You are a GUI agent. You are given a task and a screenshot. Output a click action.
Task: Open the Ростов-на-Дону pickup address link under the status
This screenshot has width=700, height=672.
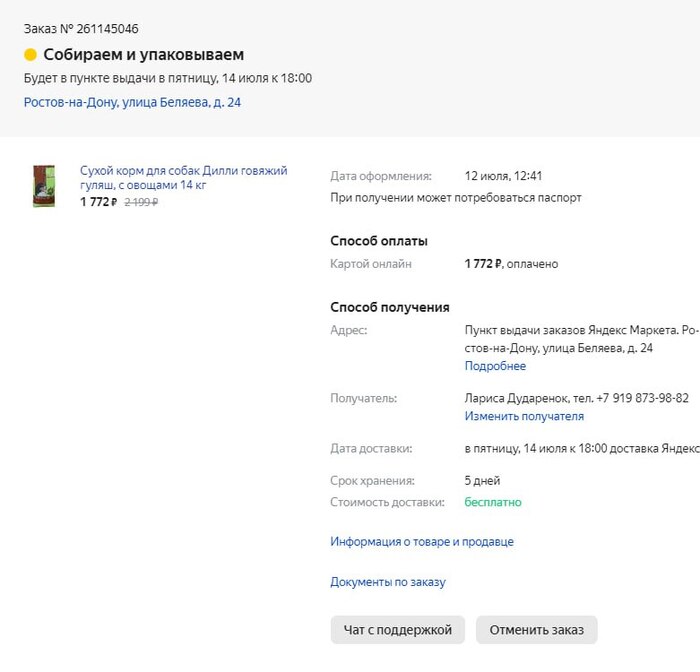[132, 102]
